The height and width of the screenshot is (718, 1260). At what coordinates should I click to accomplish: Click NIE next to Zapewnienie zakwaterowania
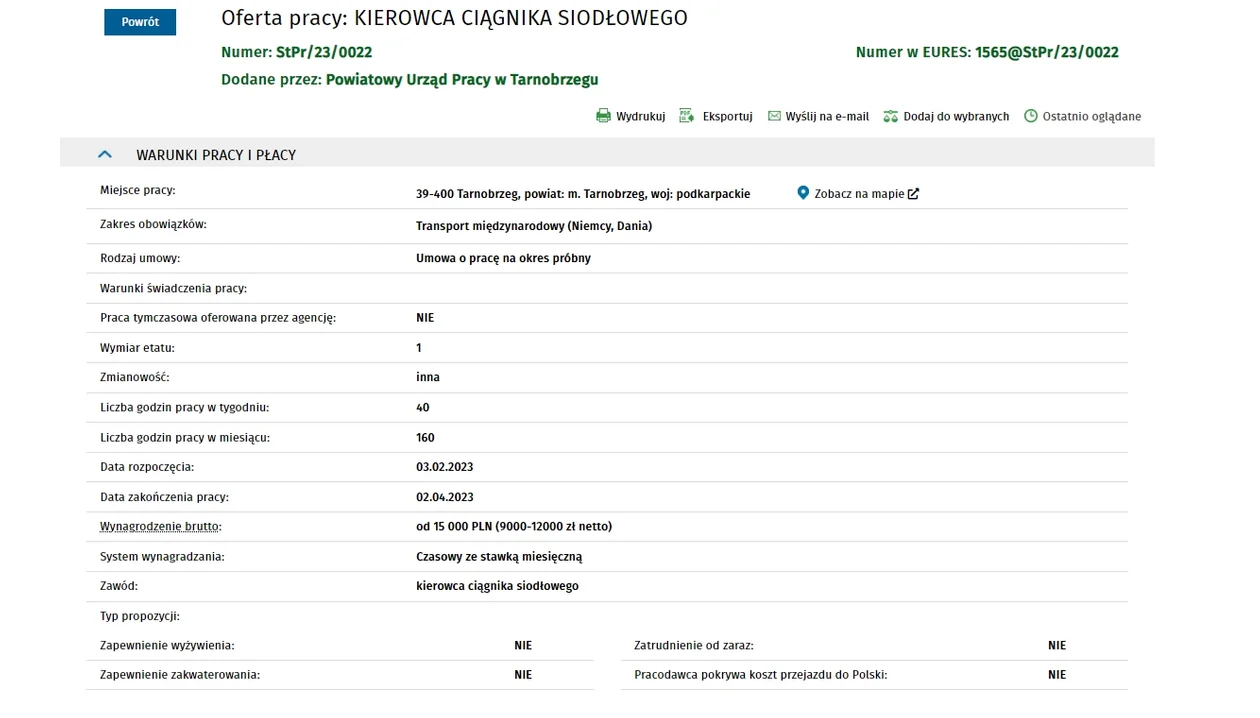pos(523,675)
